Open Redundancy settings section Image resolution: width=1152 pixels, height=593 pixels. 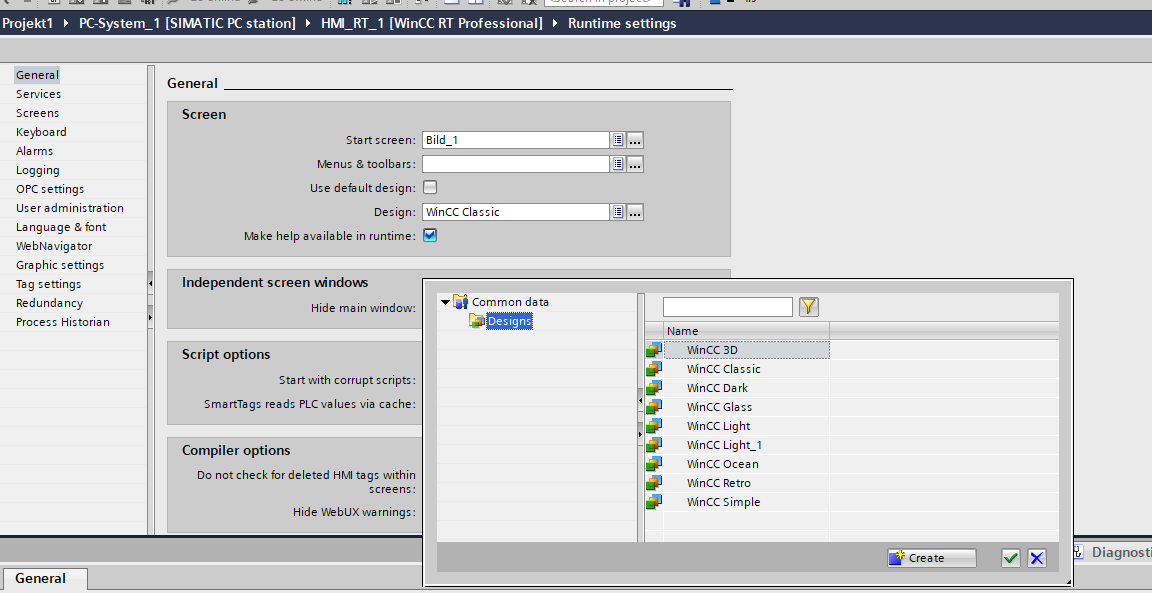point(49,303)
